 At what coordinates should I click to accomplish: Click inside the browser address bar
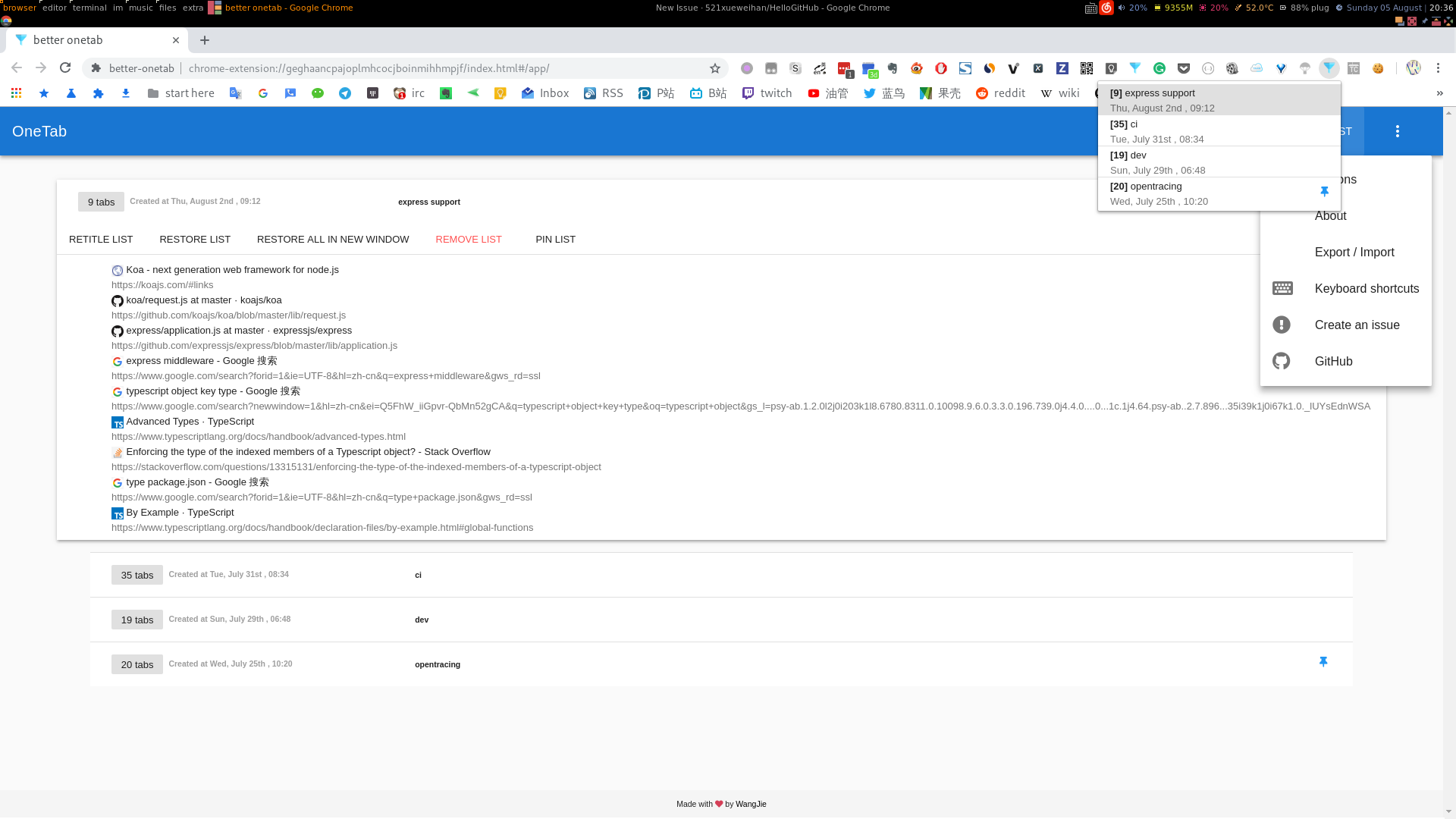379,67
